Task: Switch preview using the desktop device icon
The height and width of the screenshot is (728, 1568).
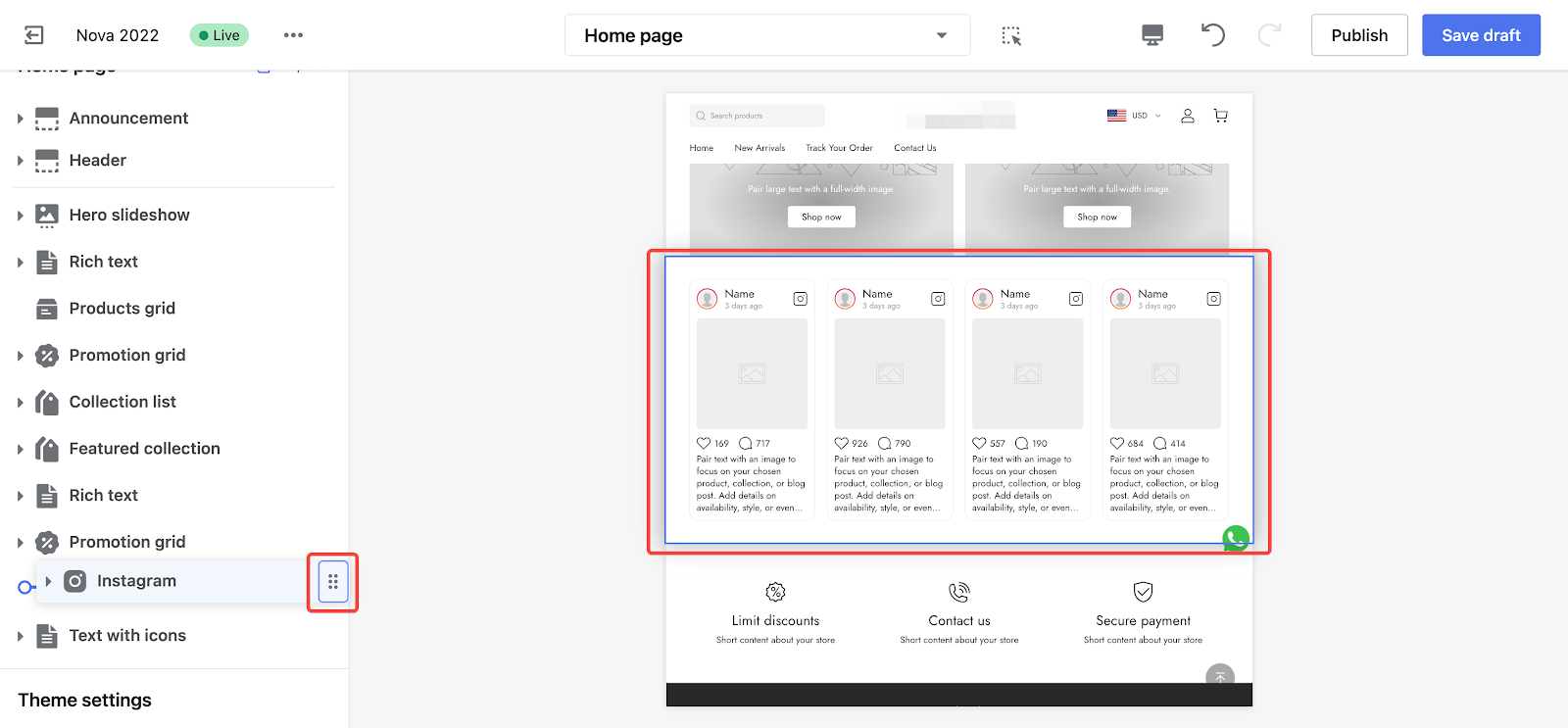Action: [1152, 35]
